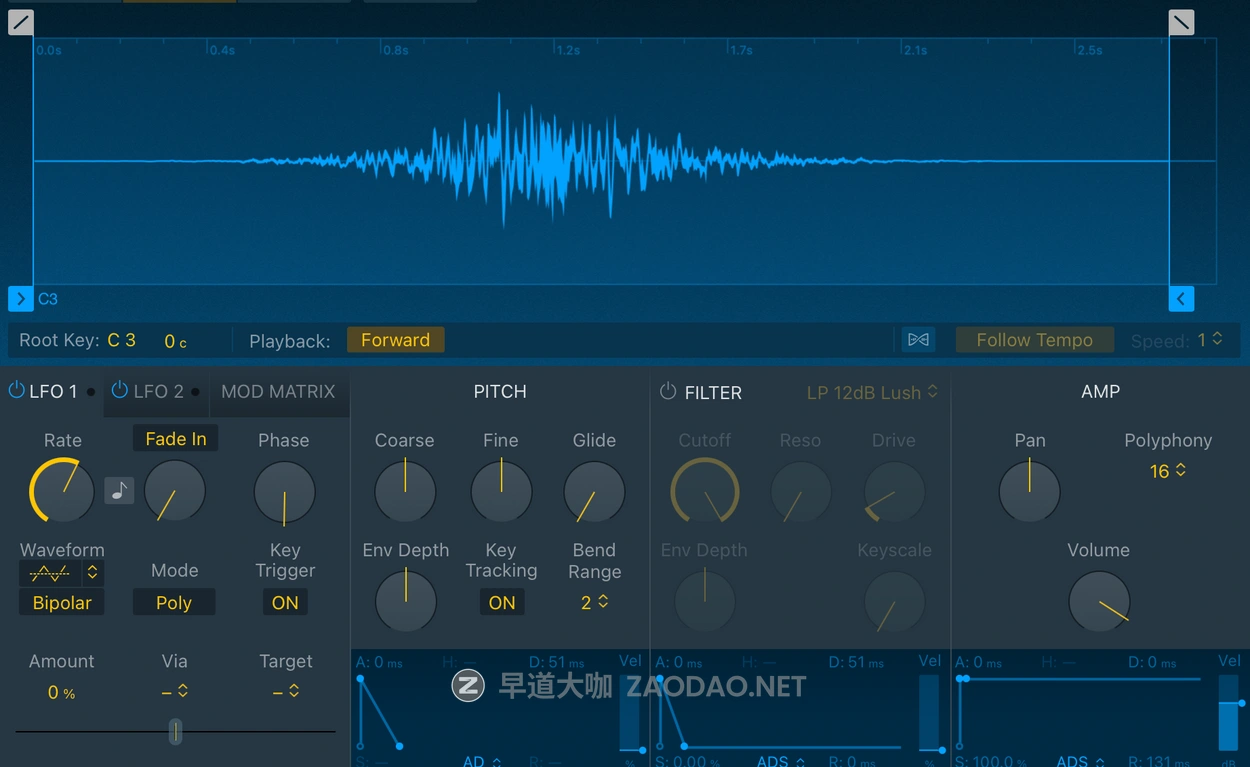This screenshot has width=1250, height=767.
Task: Open the Polyphony 16 value menu
Action: click(x=1167, y=471)
